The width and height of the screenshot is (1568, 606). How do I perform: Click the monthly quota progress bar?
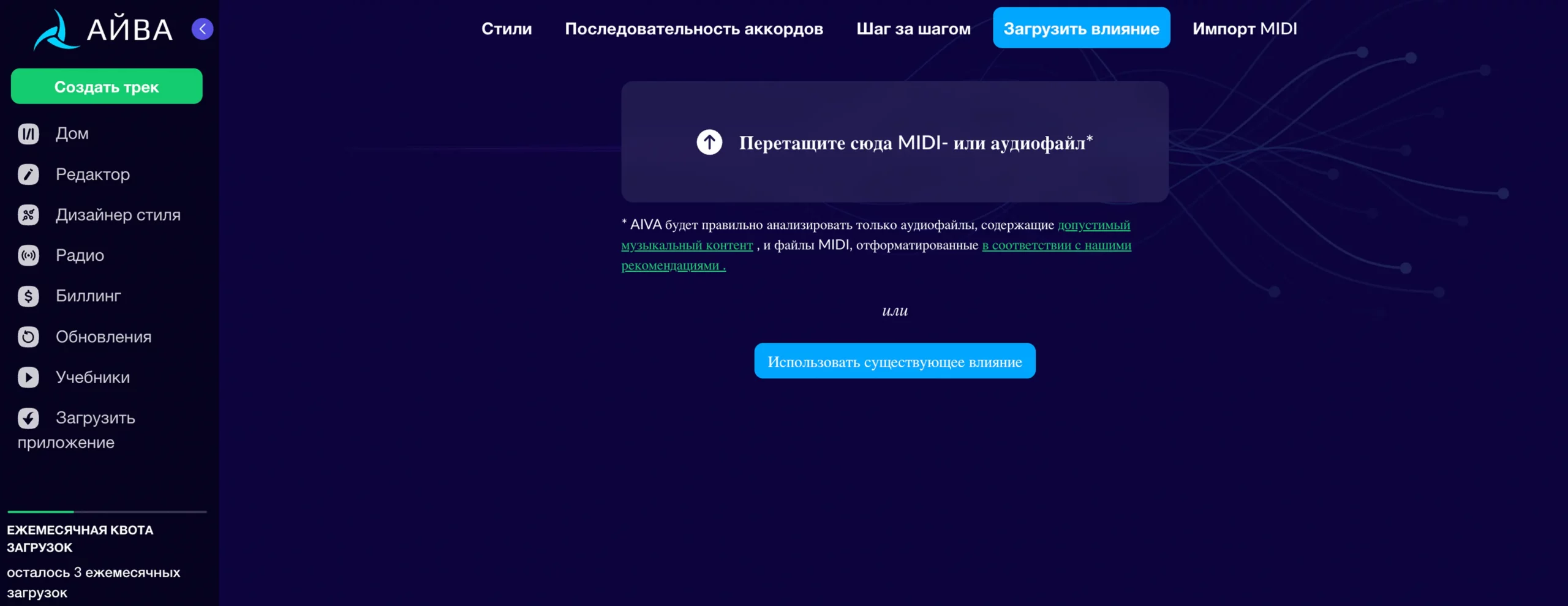(x=107, y=511)
